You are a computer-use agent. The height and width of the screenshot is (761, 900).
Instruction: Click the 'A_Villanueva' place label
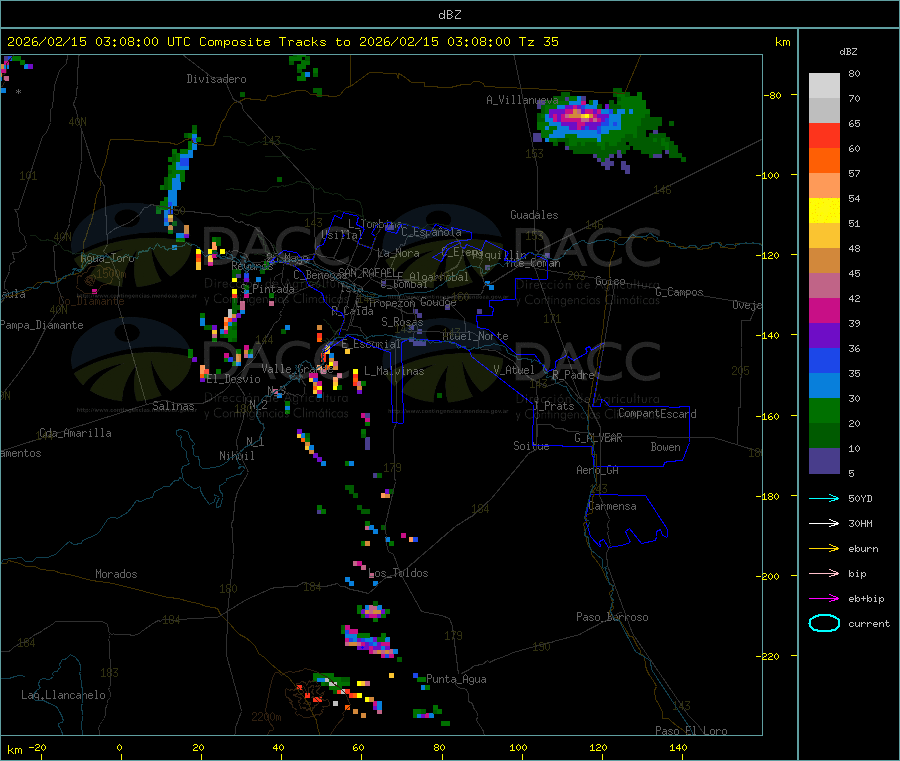point(522,100)
